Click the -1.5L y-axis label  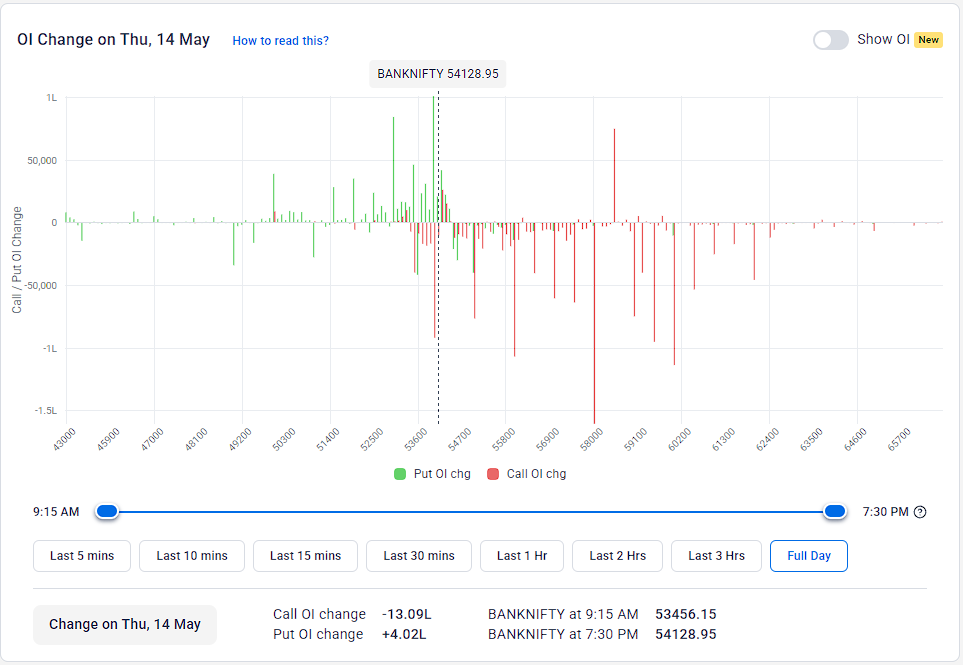tap(45, 411)
